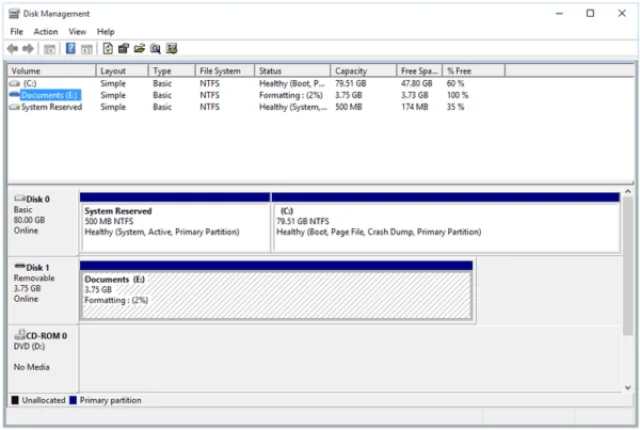The image size is (640, 430).
Task: Click the vertical scrollbar thumb in disk pane
Action: 628,266
